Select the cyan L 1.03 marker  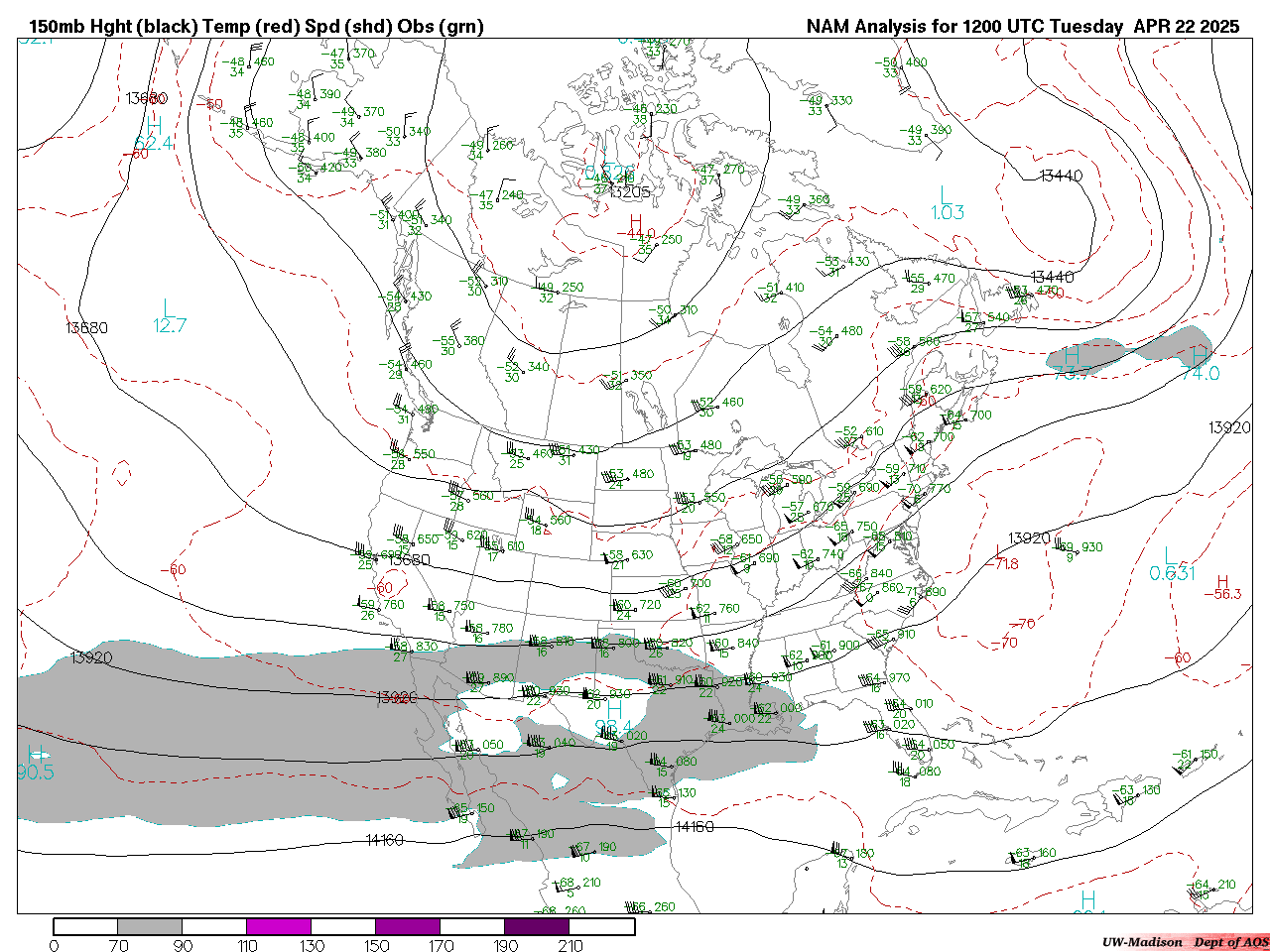947,203
